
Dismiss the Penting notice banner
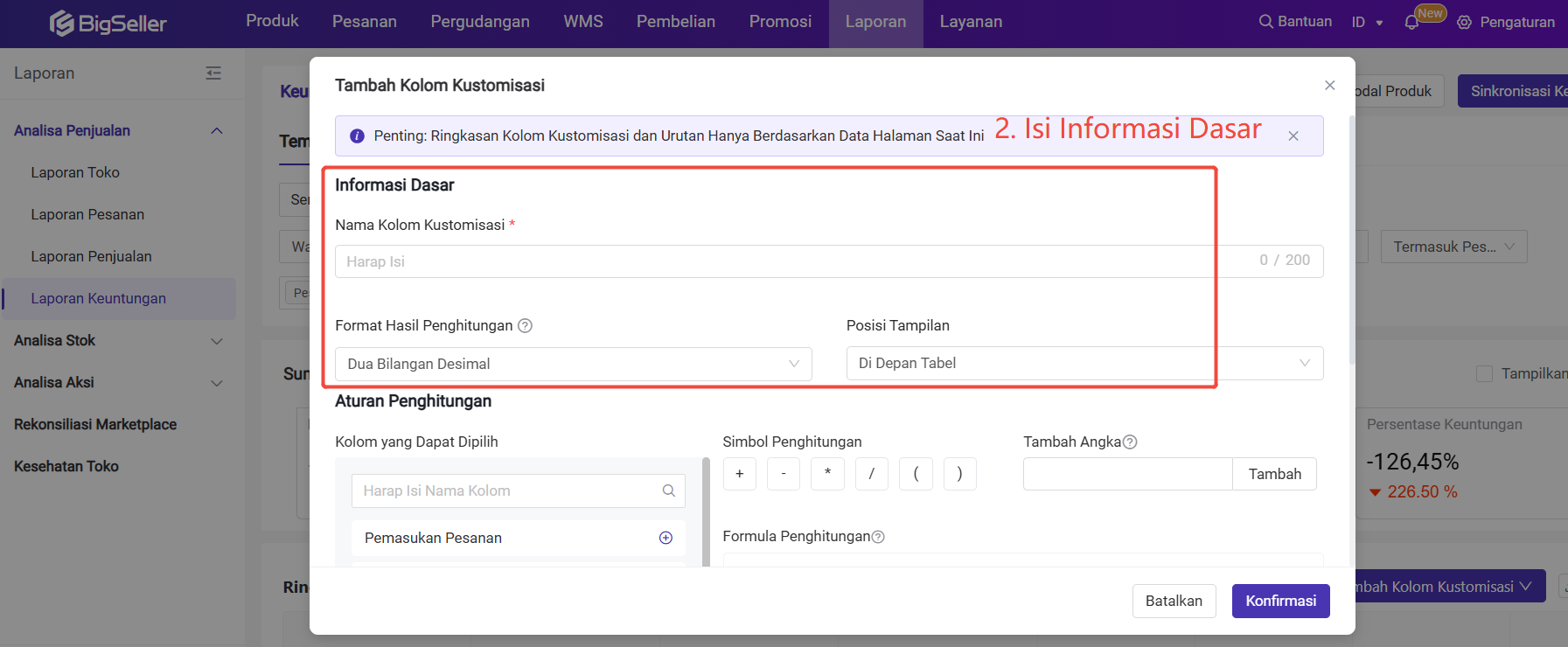click(1293, 136)
